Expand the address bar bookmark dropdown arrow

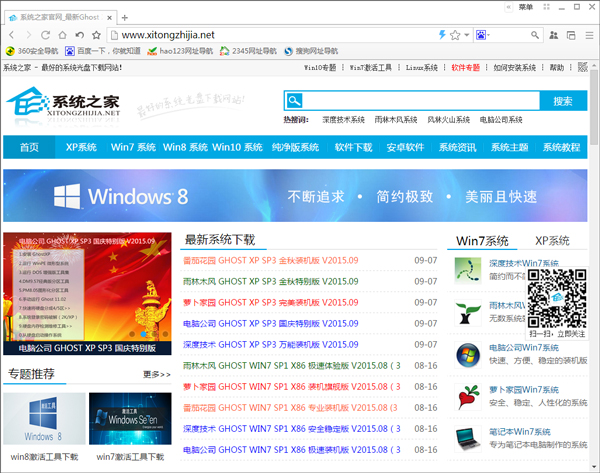pos(467,34)
